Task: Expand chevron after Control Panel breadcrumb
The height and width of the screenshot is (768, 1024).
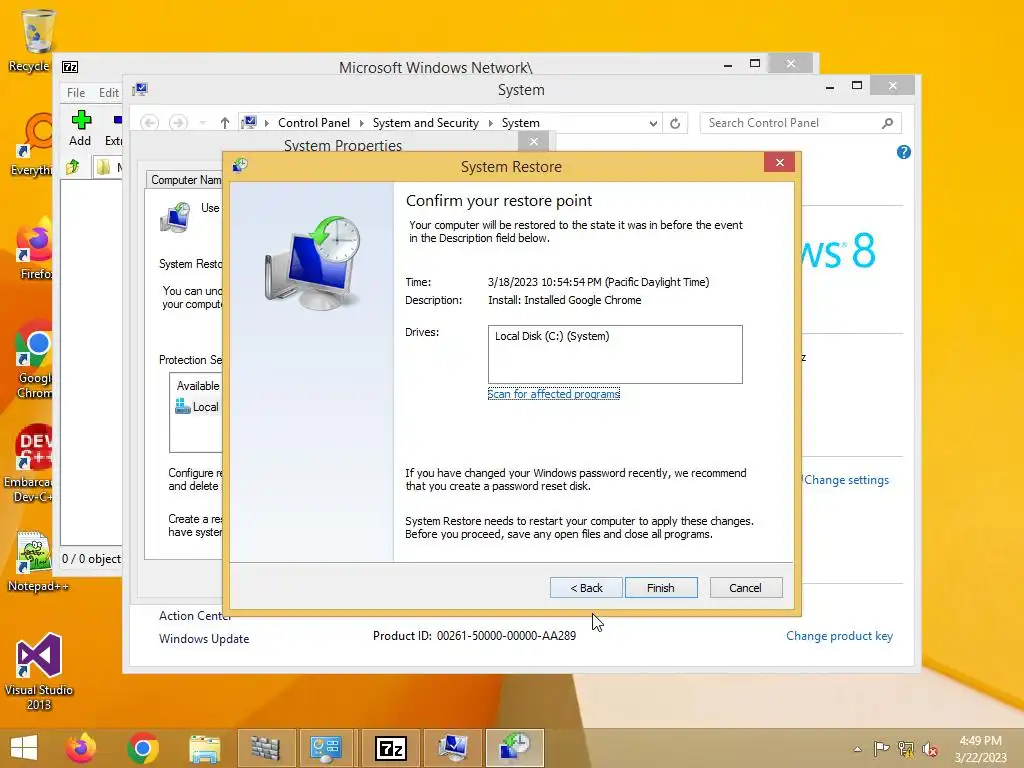Action: click(x=361, y=123)
